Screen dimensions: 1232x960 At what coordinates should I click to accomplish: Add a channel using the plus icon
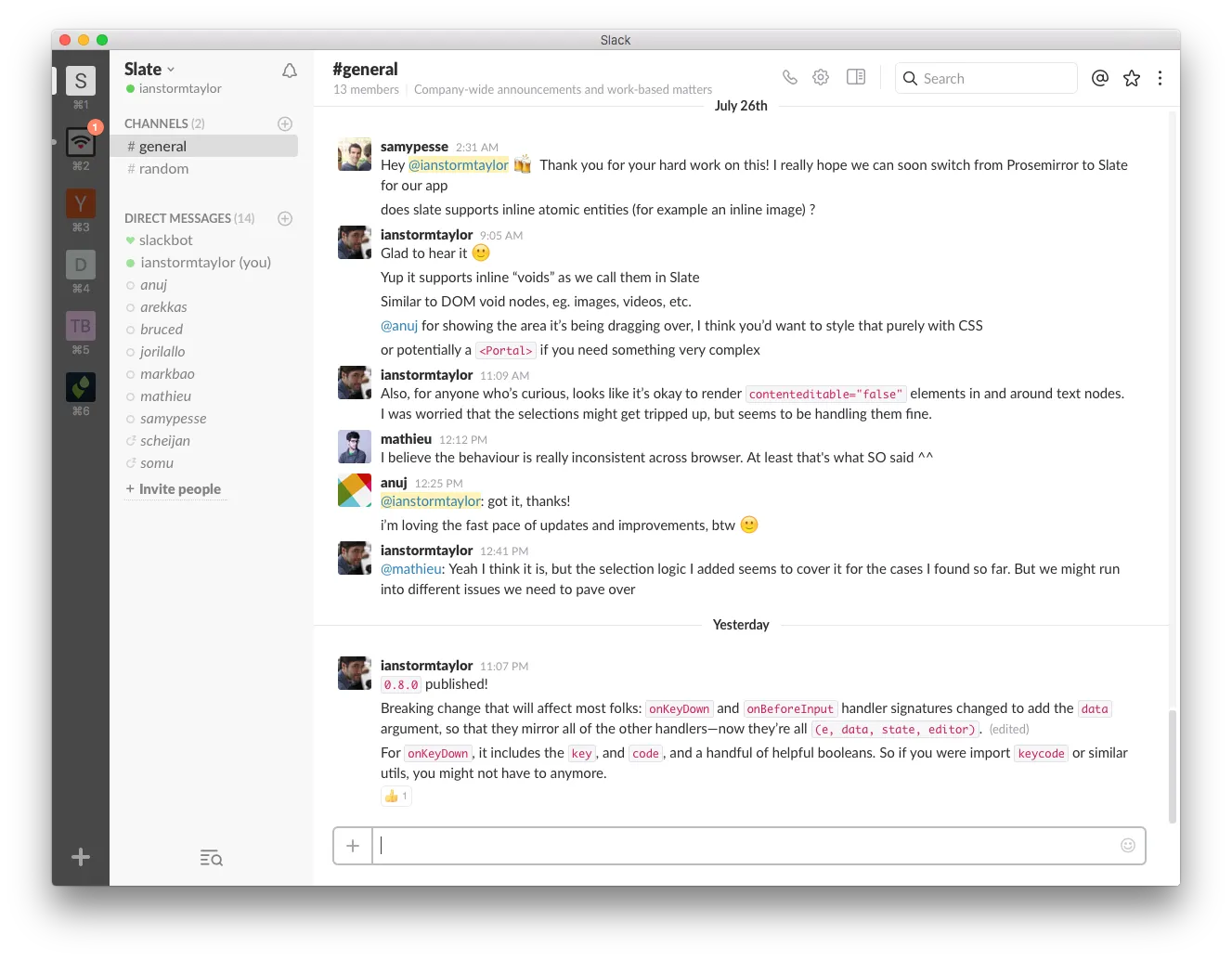coord(285,123)
